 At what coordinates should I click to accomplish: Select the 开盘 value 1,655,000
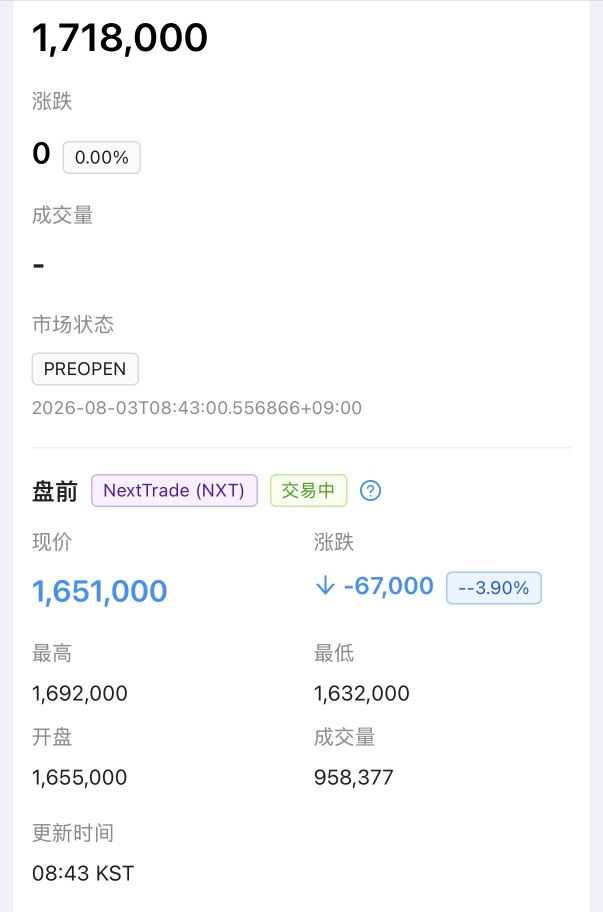(80, 777)
